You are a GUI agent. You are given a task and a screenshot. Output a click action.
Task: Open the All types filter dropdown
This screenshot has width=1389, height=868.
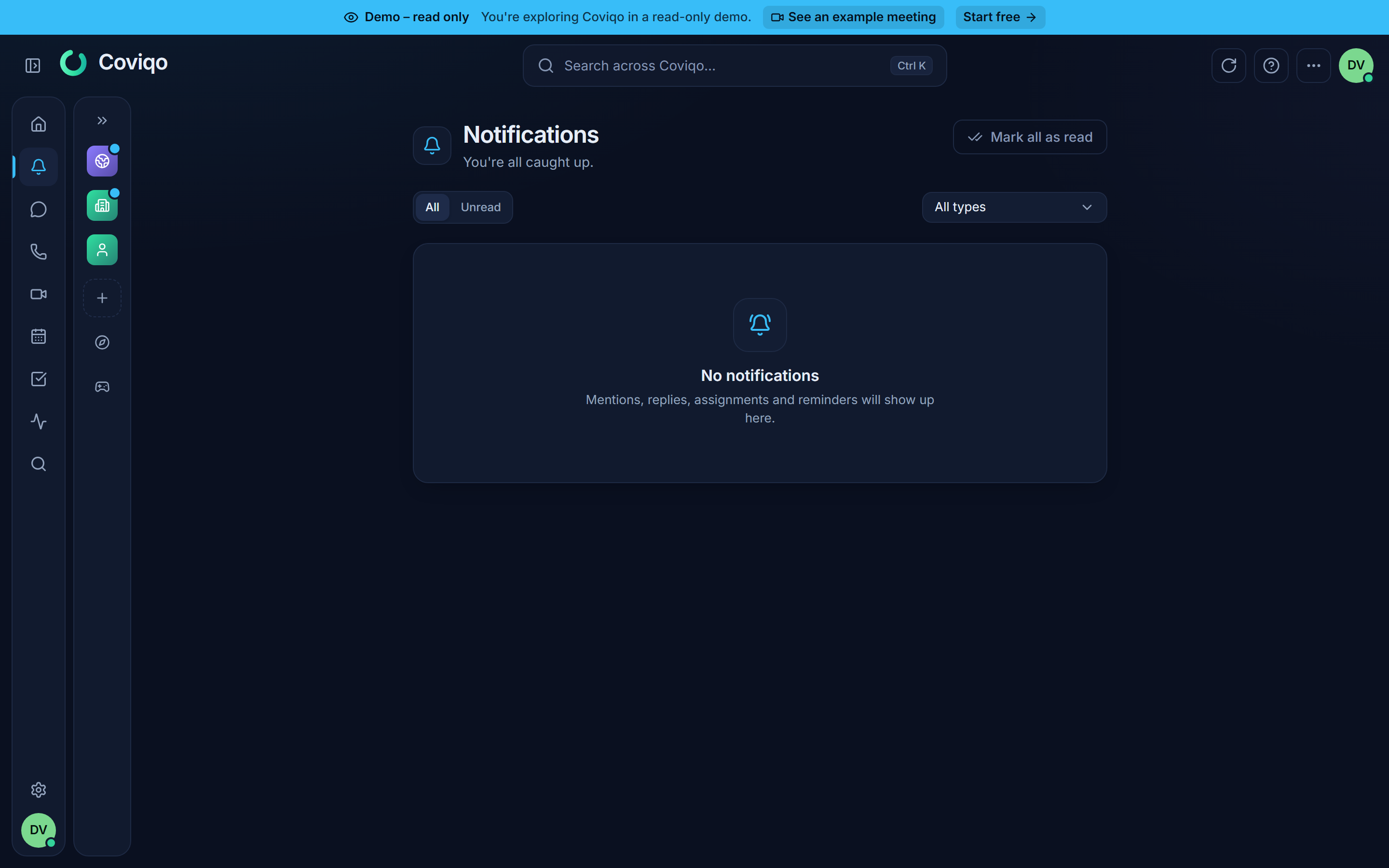point(1014,207)
